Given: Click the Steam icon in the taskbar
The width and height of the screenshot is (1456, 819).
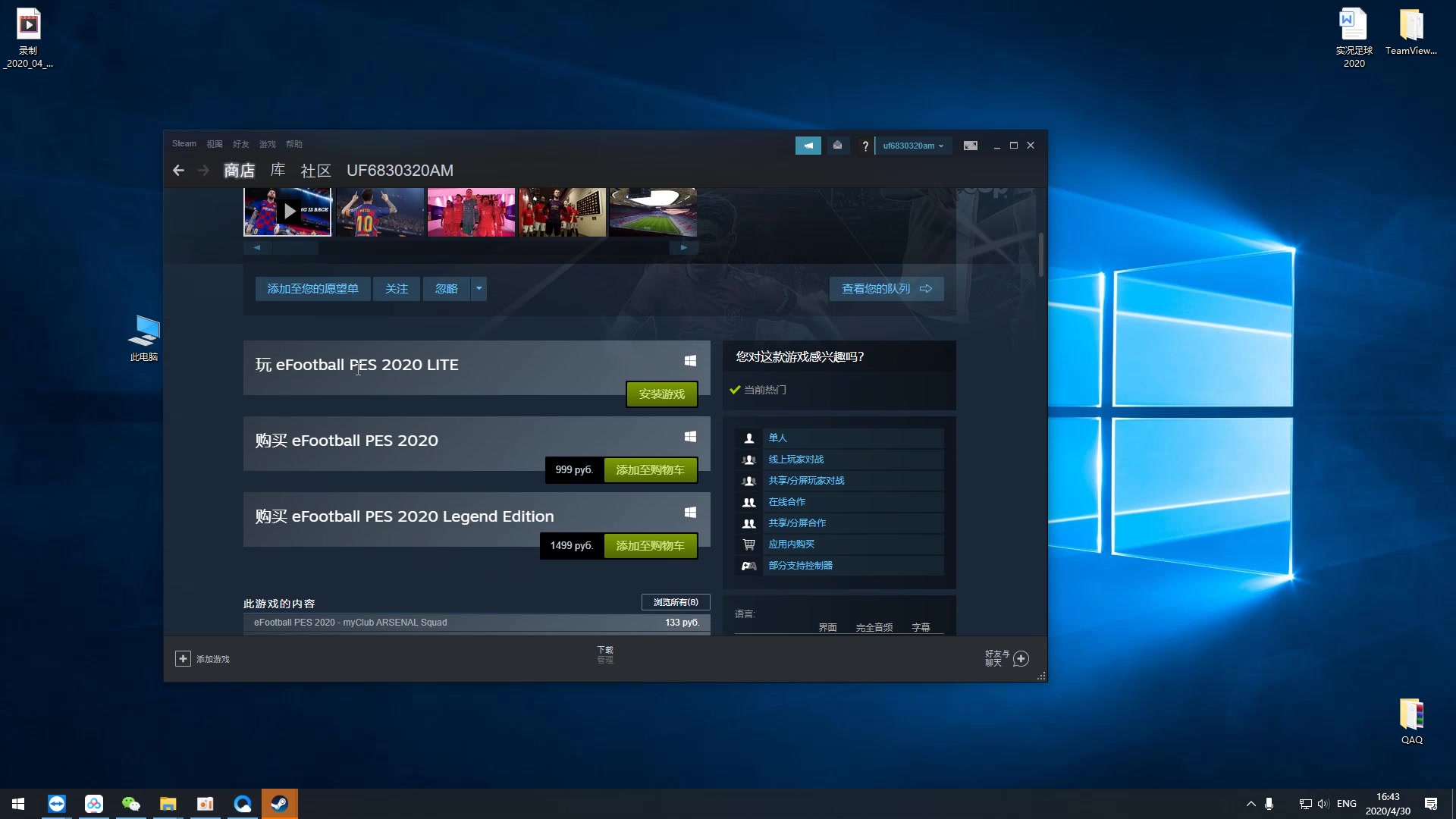Looking at the screenshot, I should coord(280,804).
